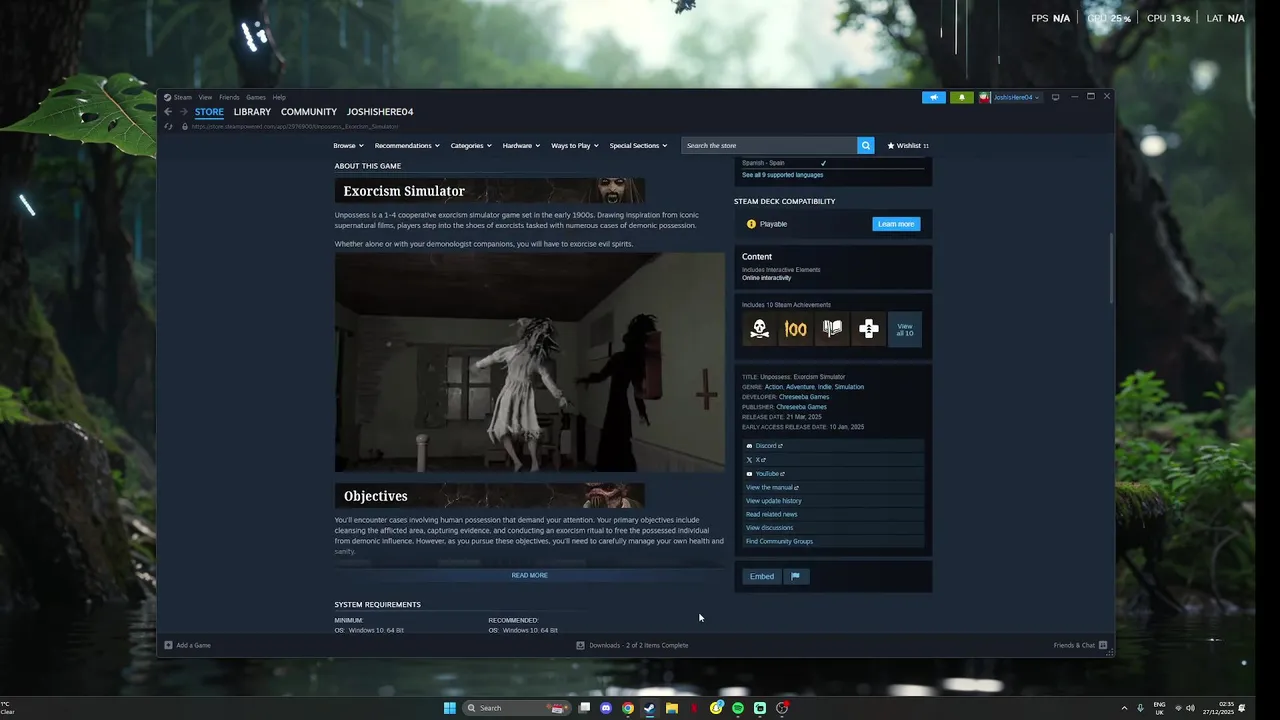Open Google Chrome from the taskbar
The image size is (1280, 720).
pos(628,708)
